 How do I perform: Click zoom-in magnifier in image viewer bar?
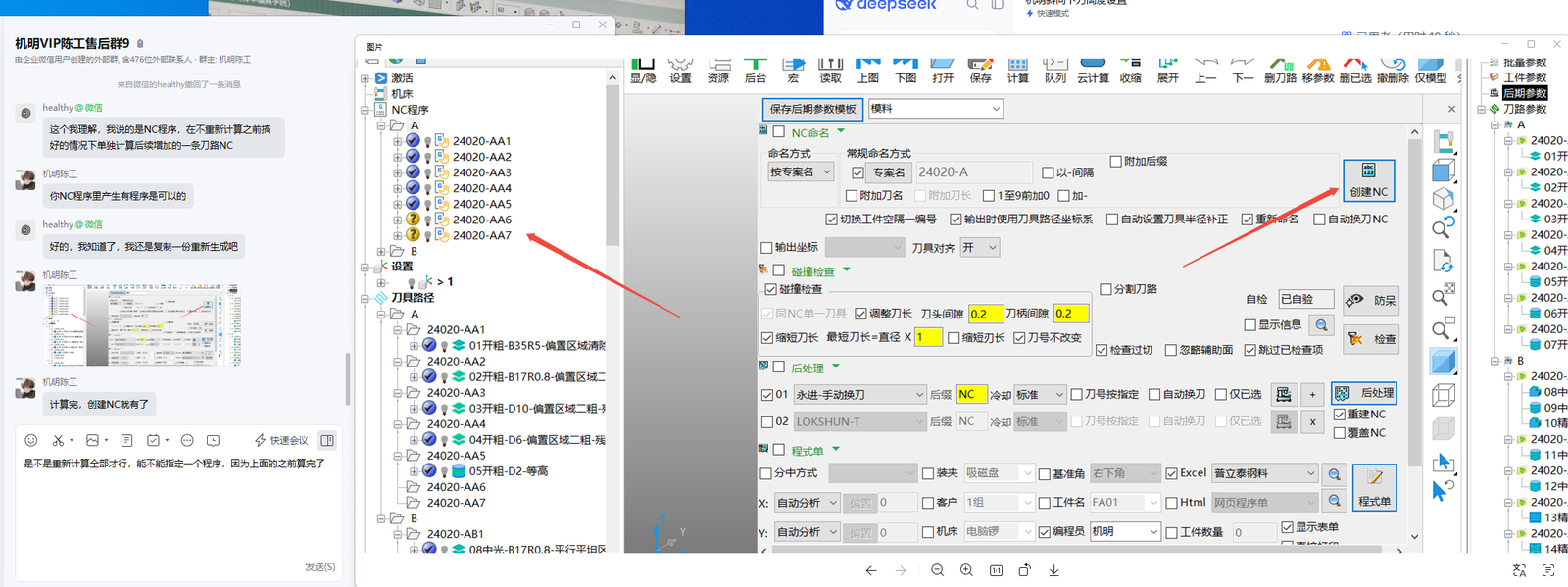(966, 570)
